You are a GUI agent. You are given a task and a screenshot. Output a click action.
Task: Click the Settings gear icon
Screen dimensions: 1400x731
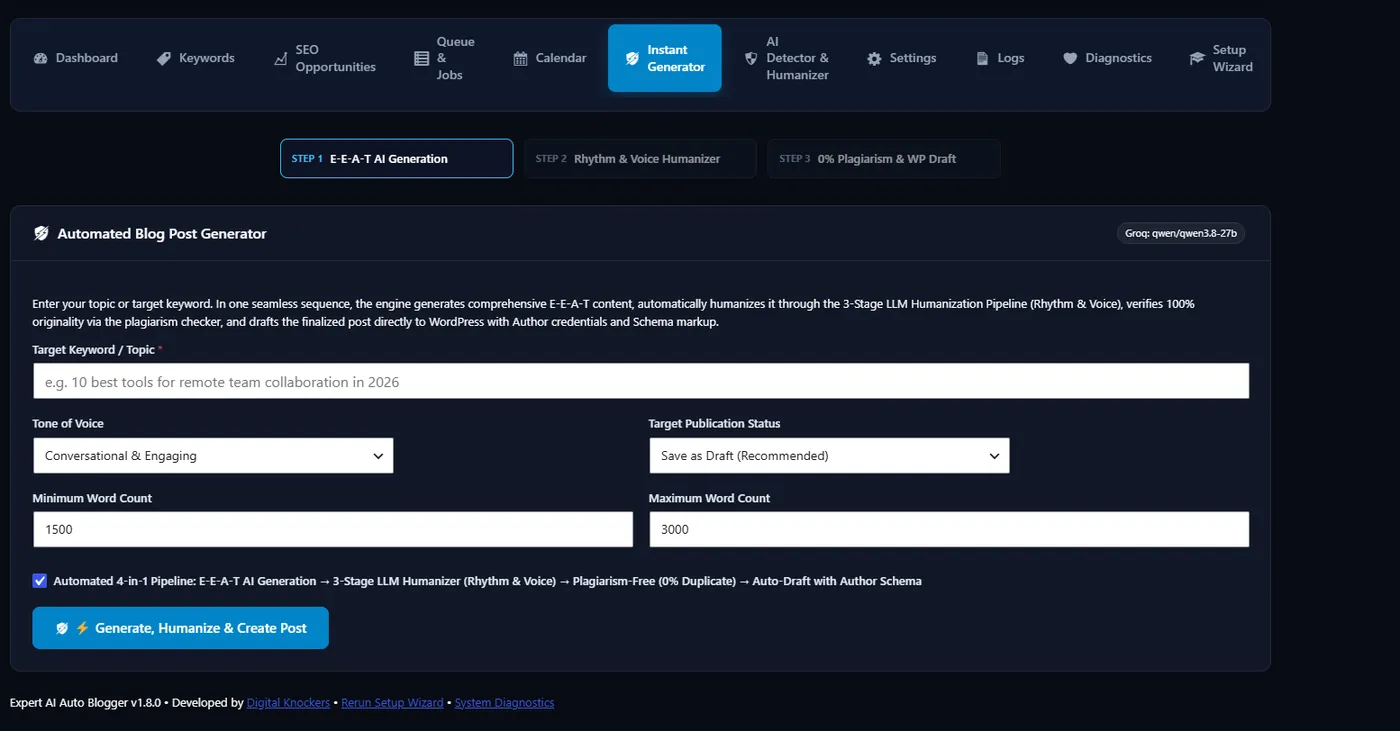tap(874, 58)
